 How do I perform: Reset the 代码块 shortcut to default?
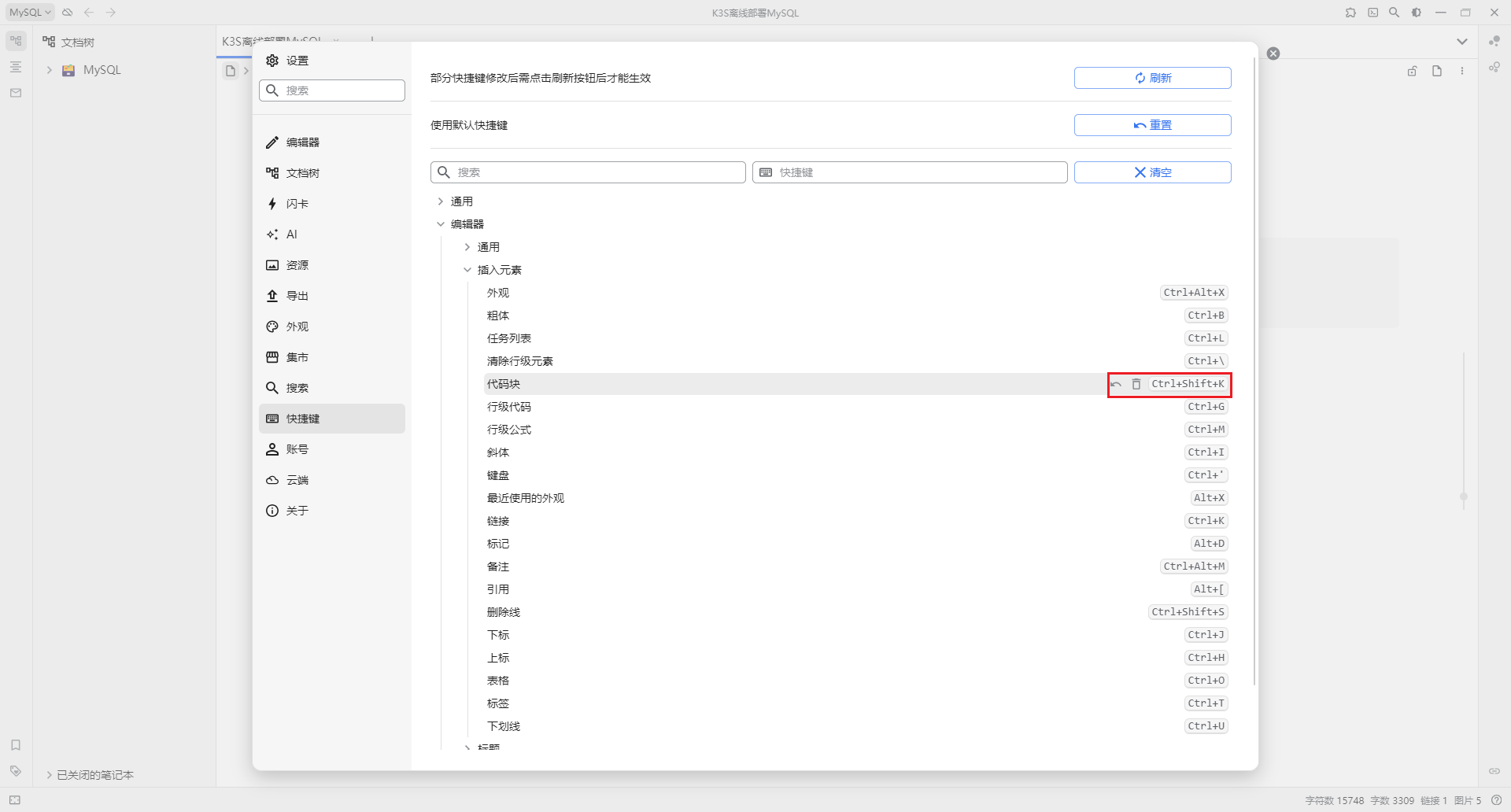pos(1116,385)
